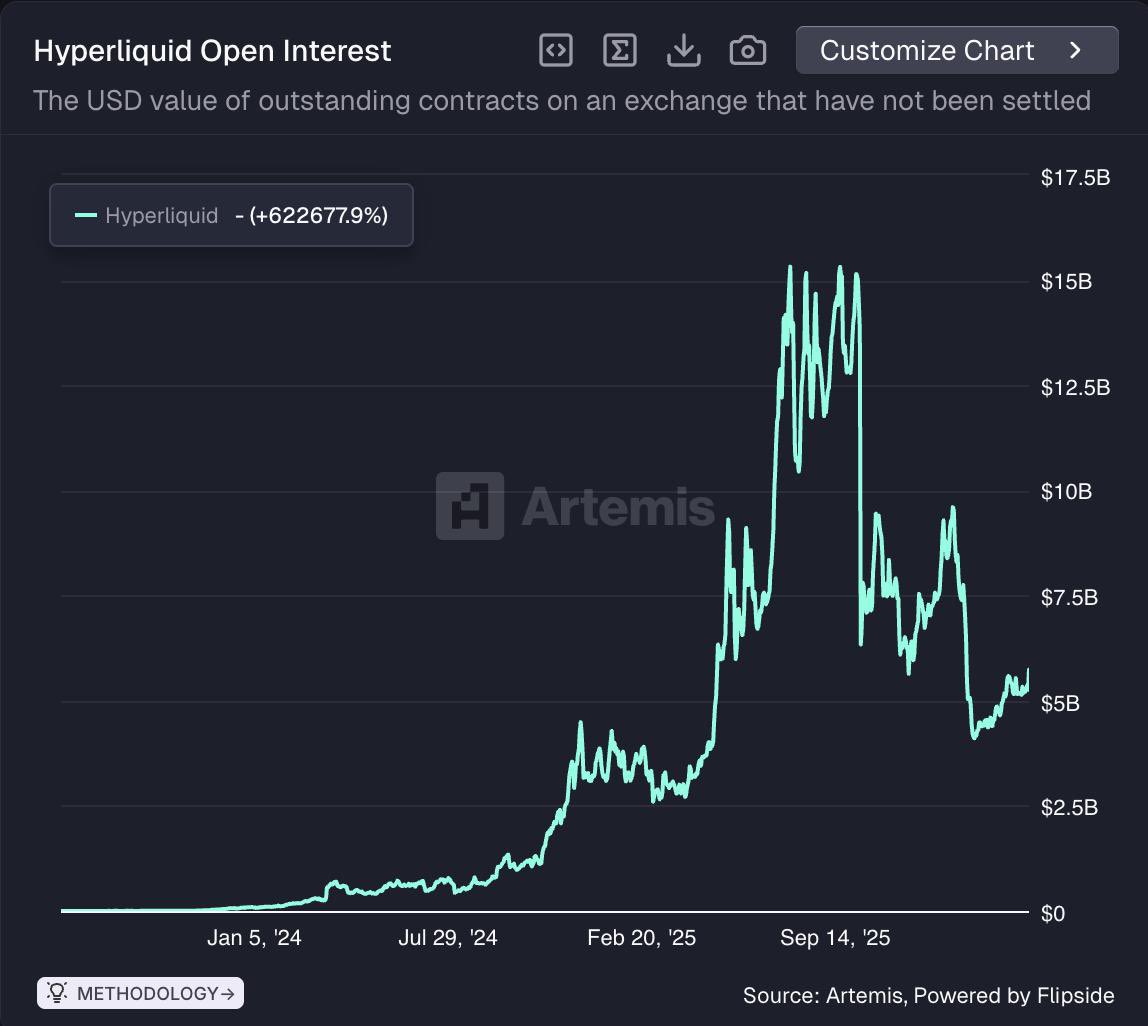This screenshot has width=1148, height=1026.
Task: Click the $17.5B axis label
Action: (x=1075, y=177)
